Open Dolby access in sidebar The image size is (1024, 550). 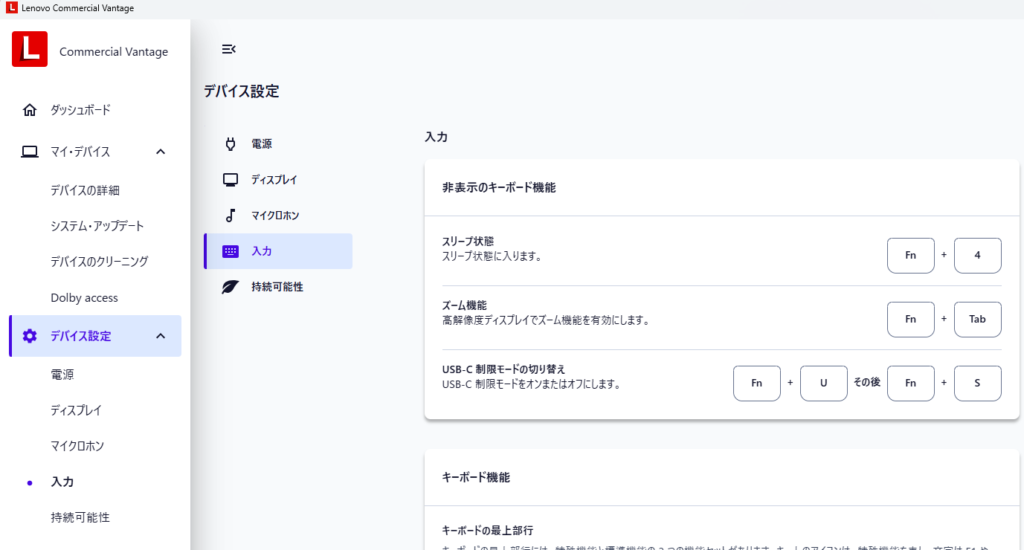pyautogui.click(x=84, y=298)
